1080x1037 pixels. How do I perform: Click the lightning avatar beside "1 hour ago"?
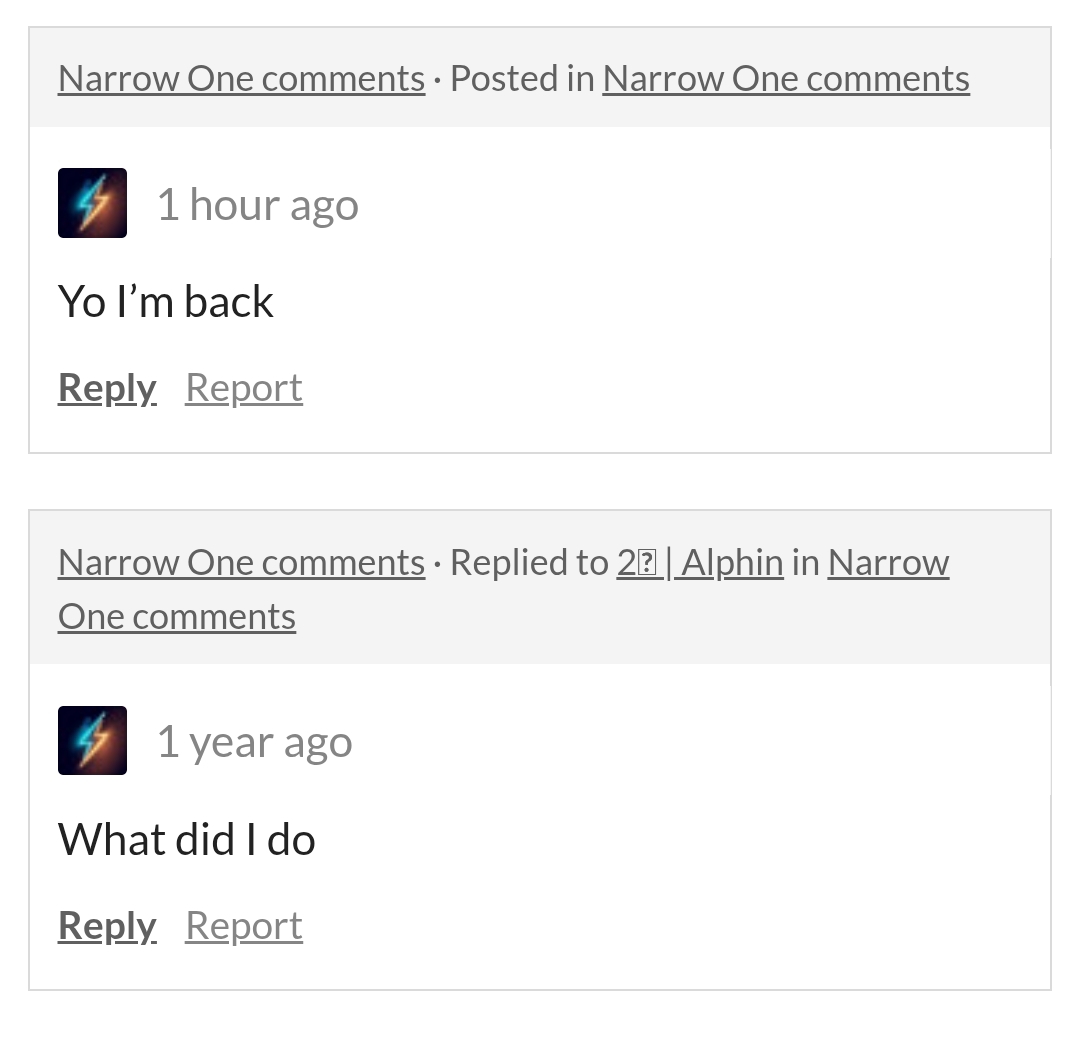92,203
